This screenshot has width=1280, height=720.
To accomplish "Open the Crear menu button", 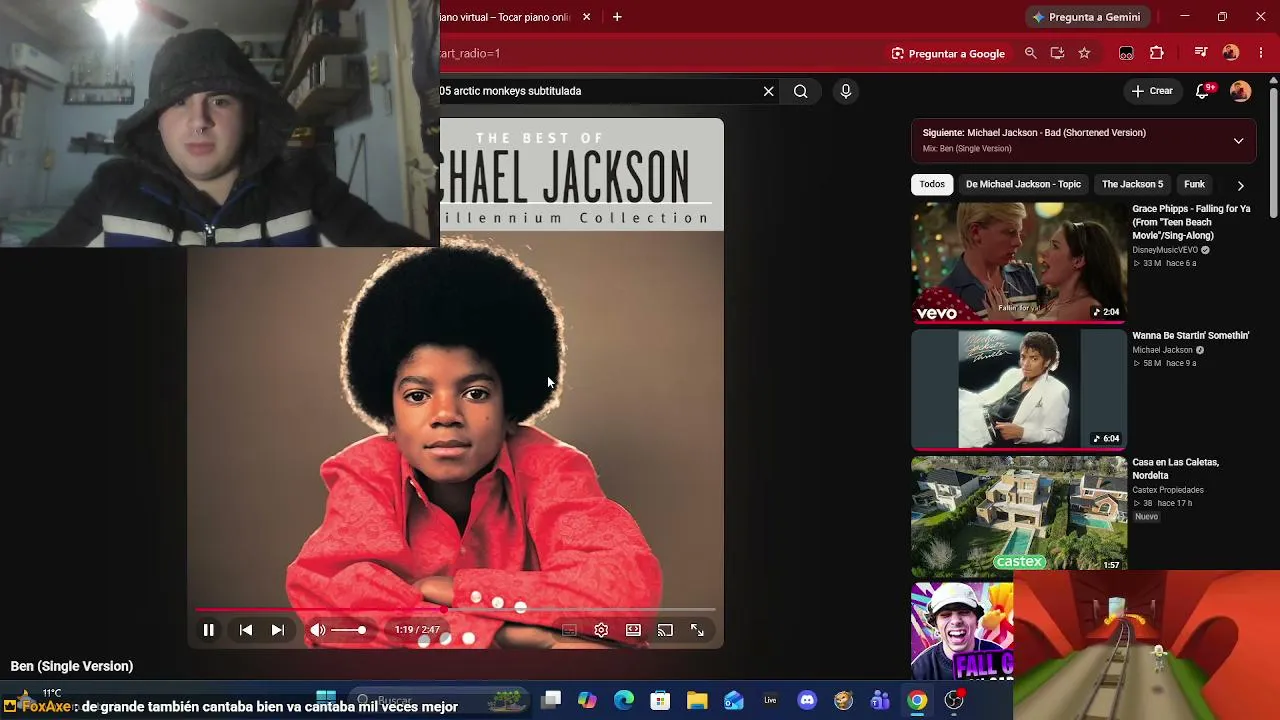I will [1152, 91].
